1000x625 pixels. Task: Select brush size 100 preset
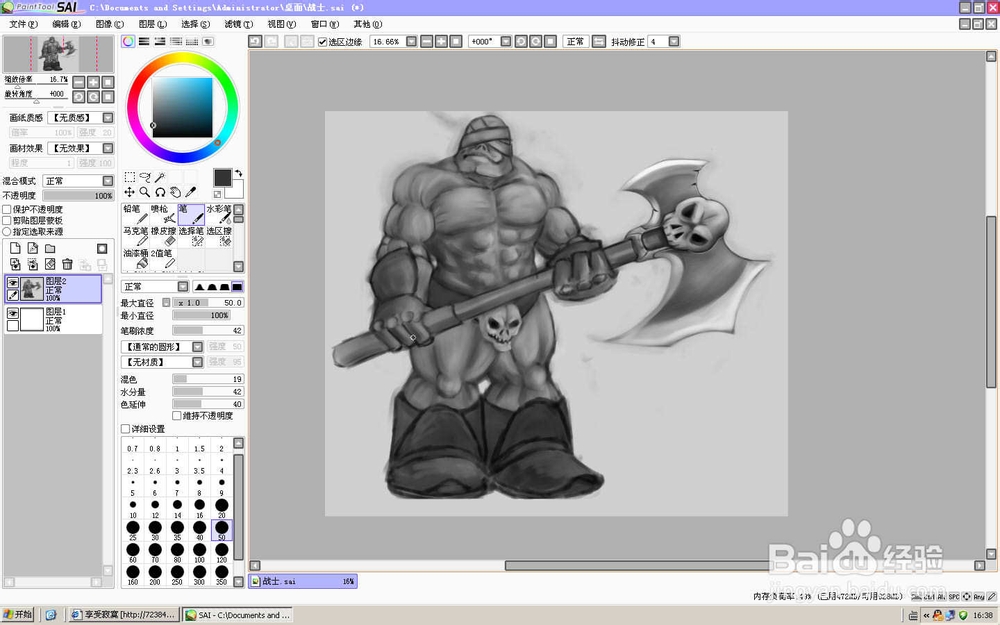(200, 552)
